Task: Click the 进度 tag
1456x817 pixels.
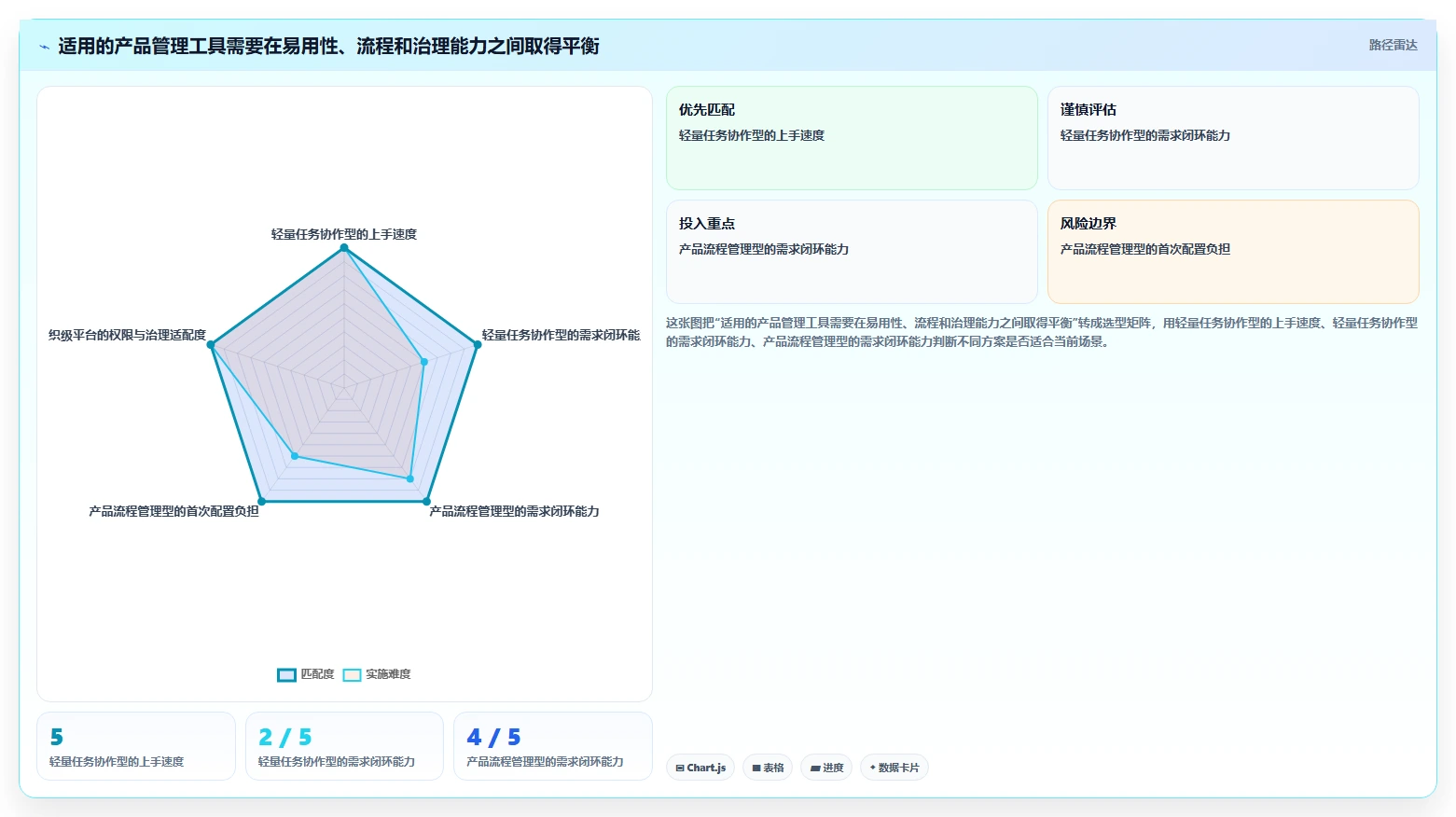Action: [826, 768]
